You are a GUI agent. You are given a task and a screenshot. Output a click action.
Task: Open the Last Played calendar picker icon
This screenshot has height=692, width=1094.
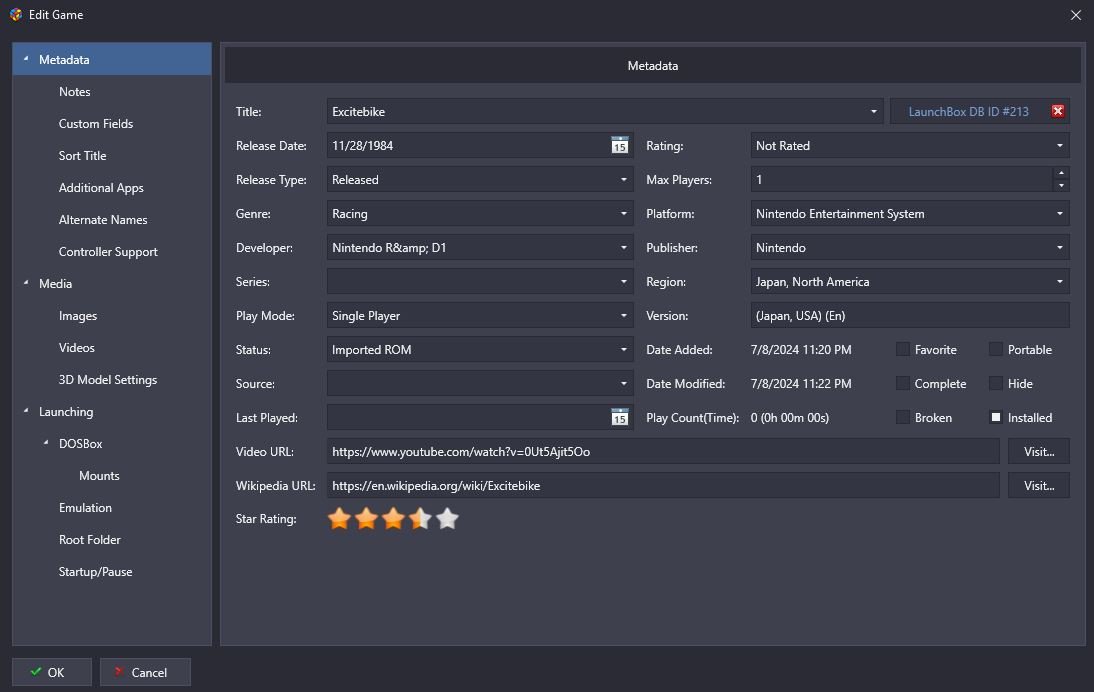[620, 417]
